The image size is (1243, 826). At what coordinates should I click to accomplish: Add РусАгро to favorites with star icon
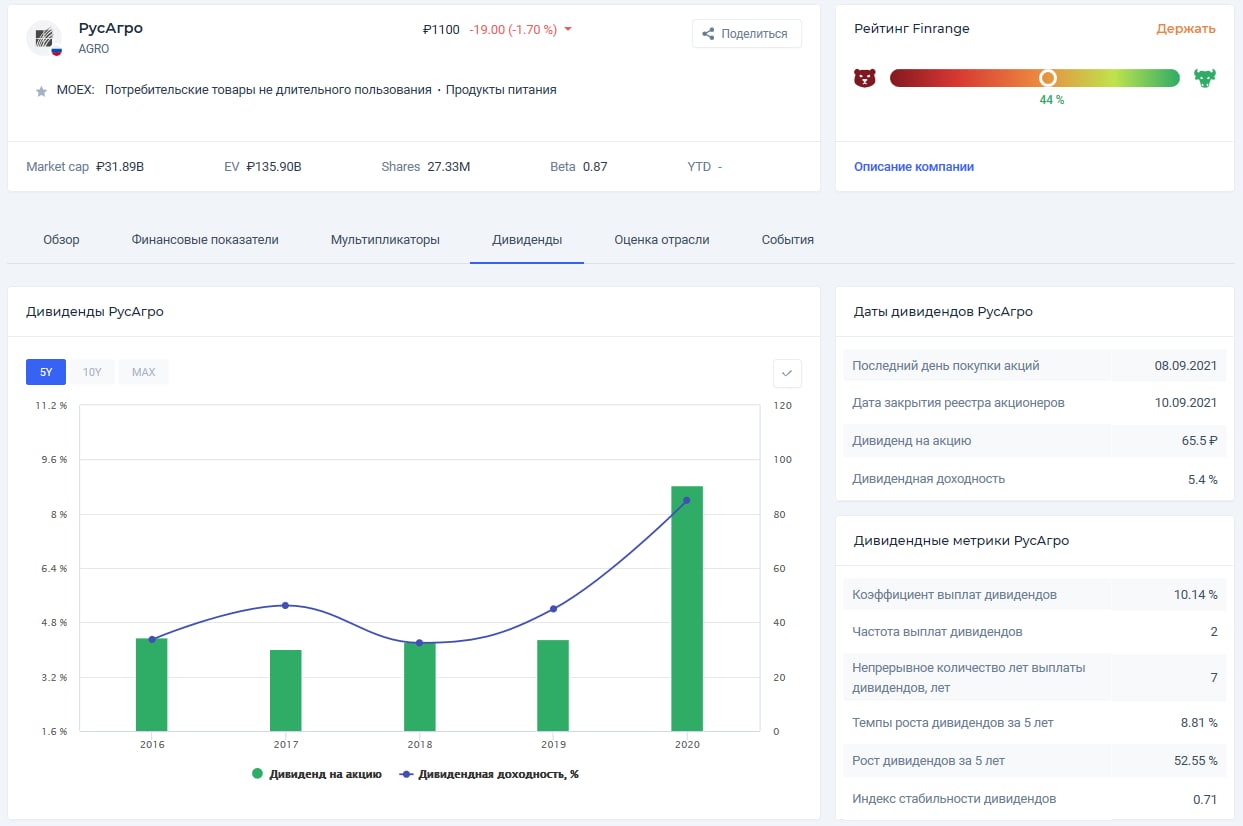pos(41,91)
